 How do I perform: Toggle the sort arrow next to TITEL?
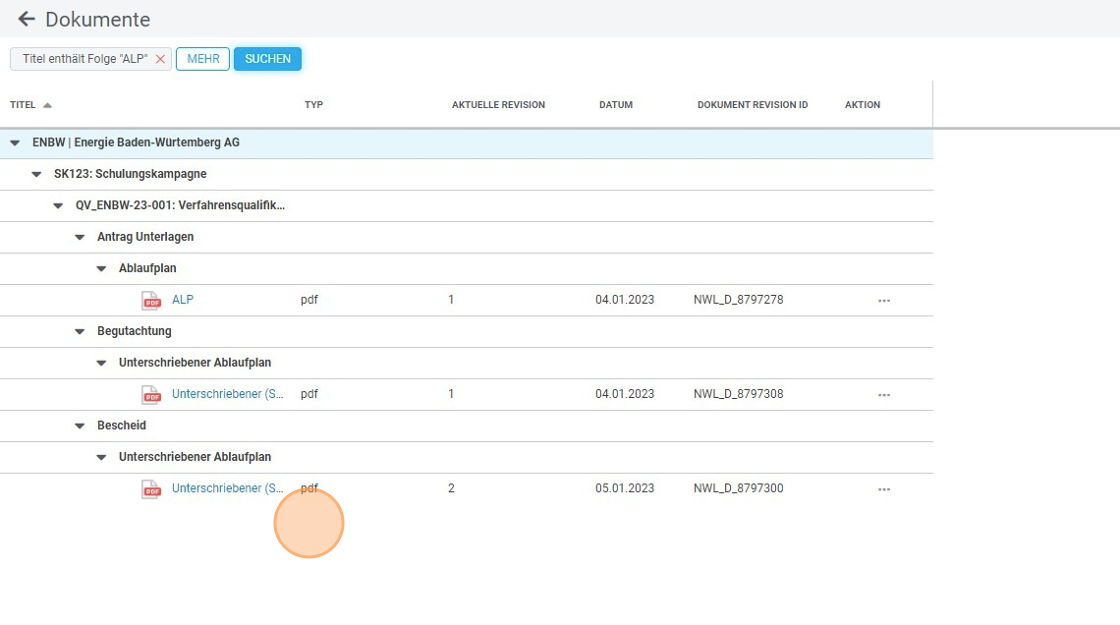pos(47,105)
